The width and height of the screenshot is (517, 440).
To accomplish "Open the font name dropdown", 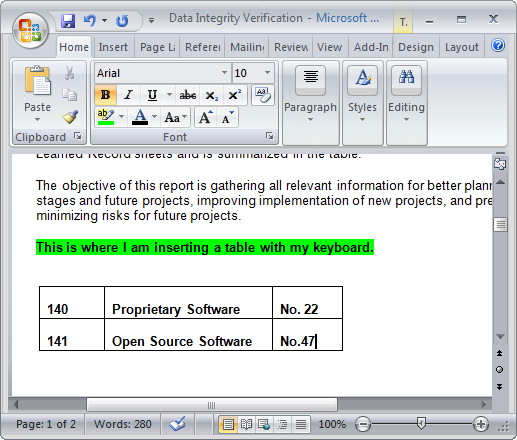I will point(224,73).
